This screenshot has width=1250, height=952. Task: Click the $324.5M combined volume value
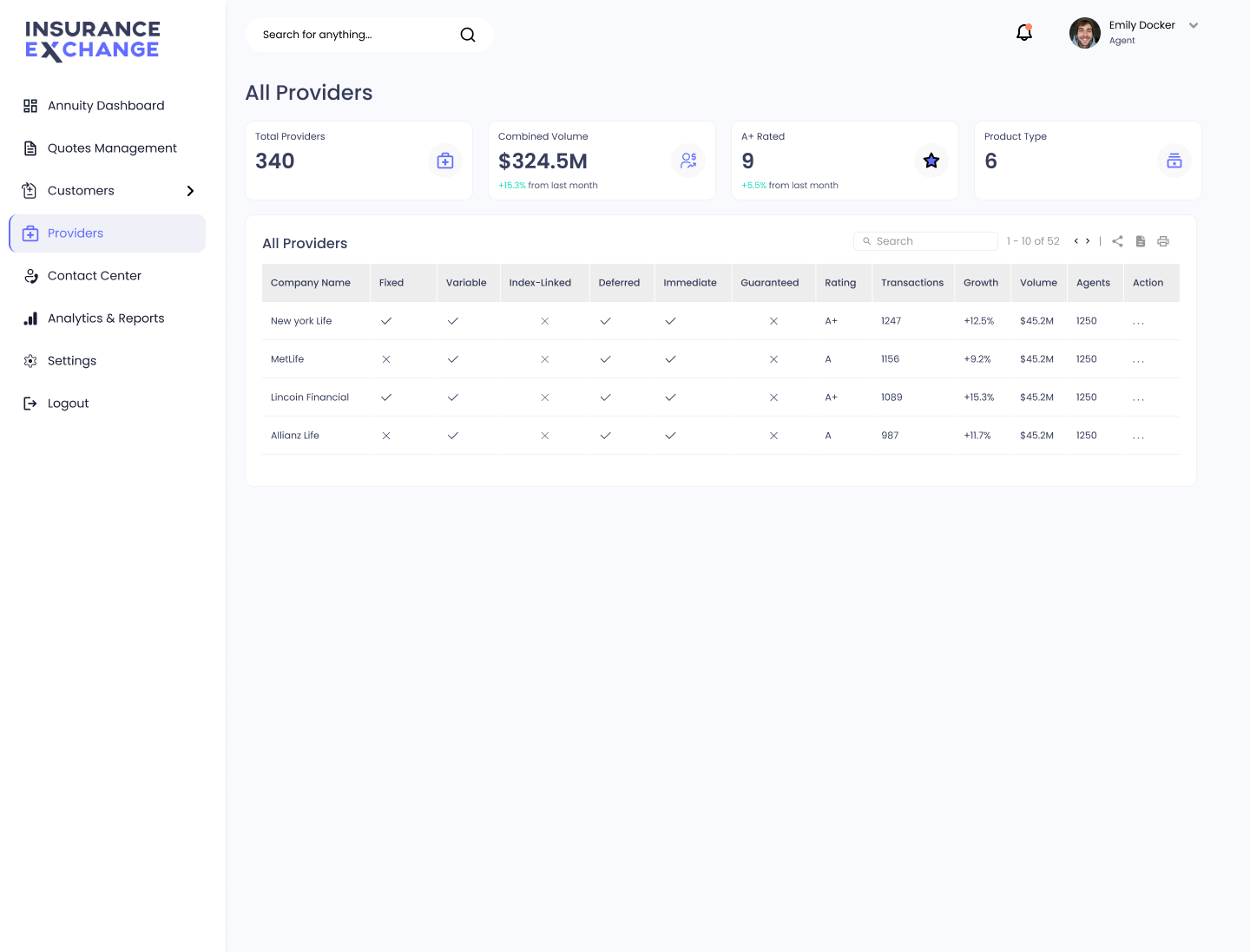(543, 161)
